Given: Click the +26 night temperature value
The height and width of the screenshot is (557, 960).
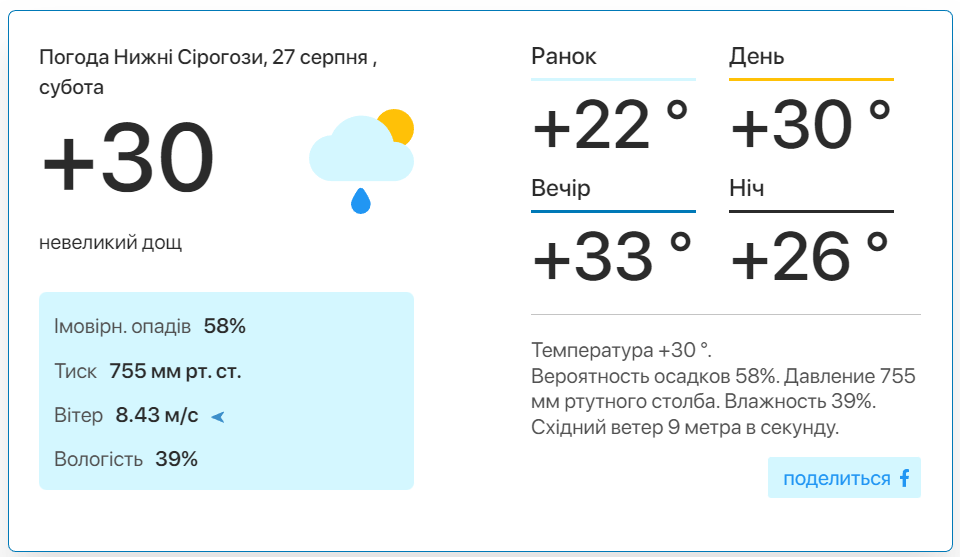Looking at the screenshot, I should [809, 256].
